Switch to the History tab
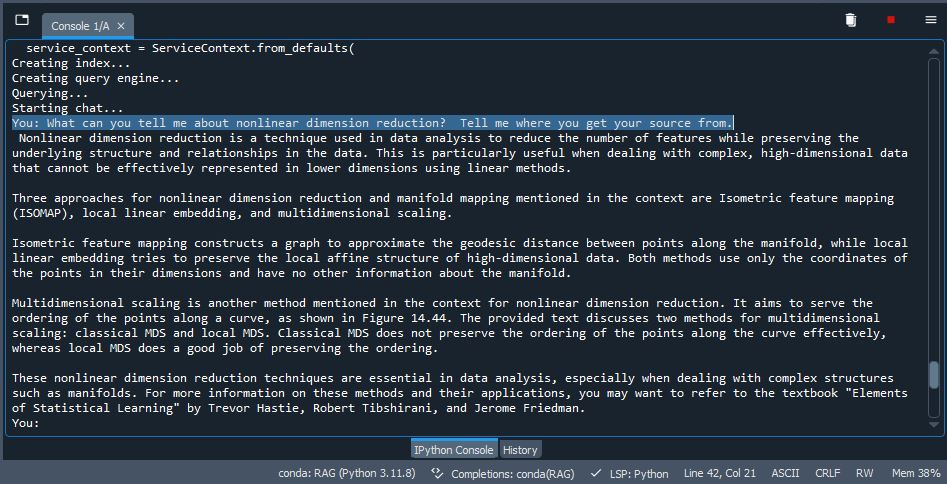Screen dimensions: 947x484 (x=520, y=450)
